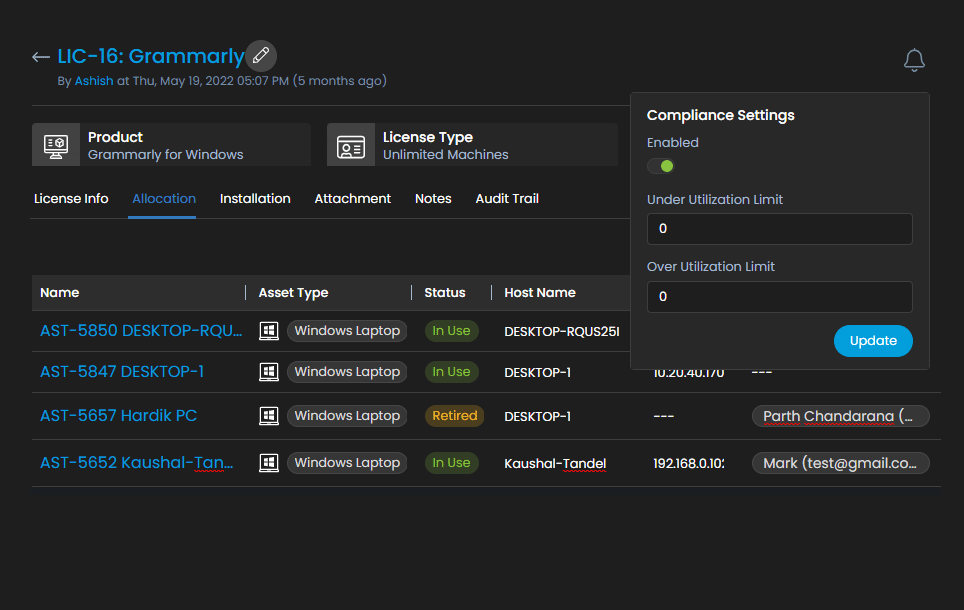This screenshot has height=610, width=964.
Task: Click the Parth Chandarana user chip
Action: pyautogui.click(x=840, y=416)
